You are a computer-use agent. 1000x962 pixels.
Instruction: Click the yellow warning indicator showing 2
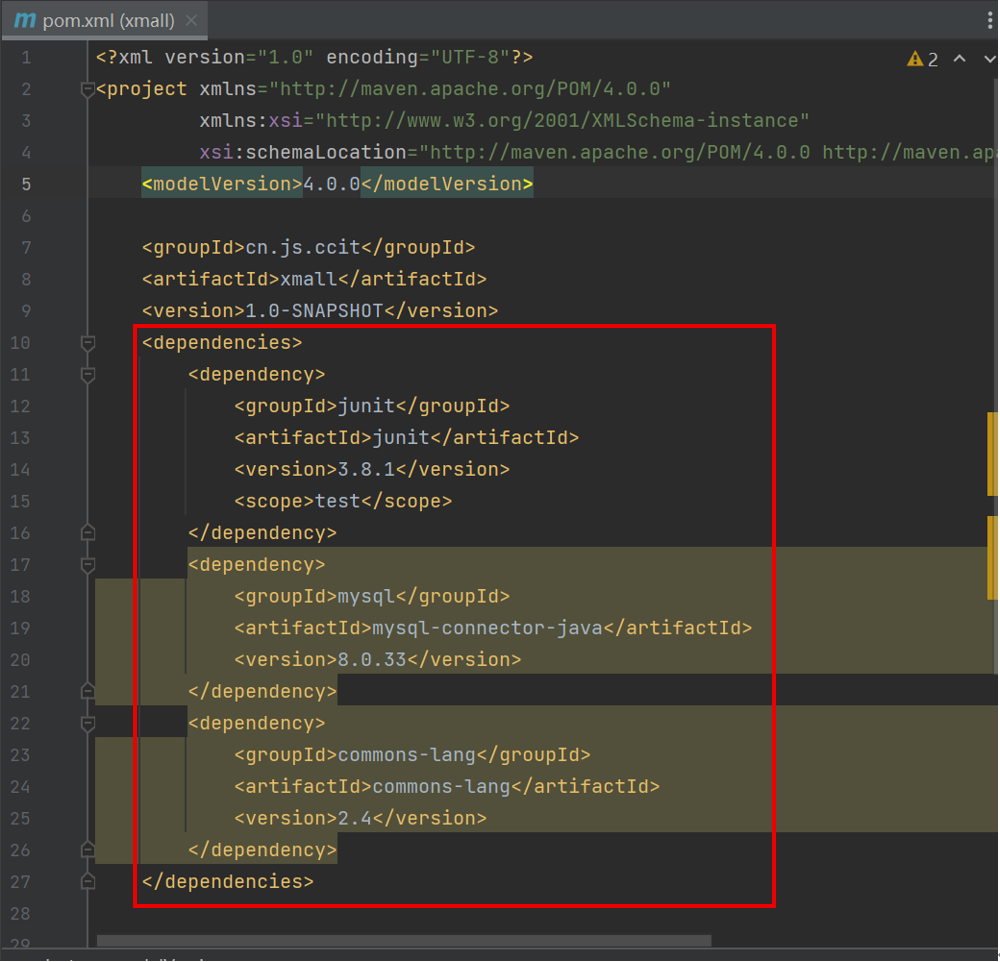(922, 59)
